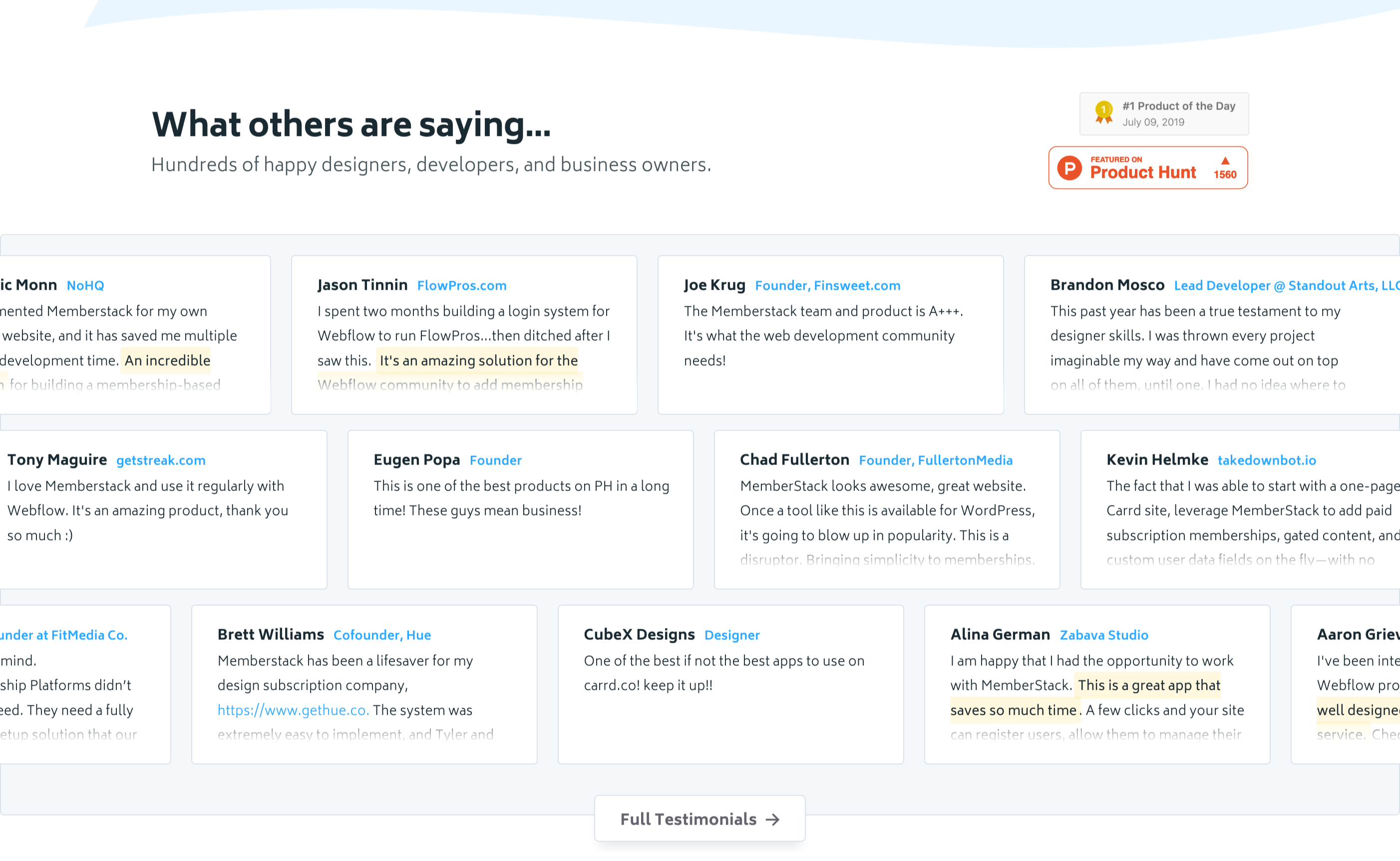Click the Hundreds of happy designers subtitle
Viewport: 1400px width, 861px height.
click(431, 165)
